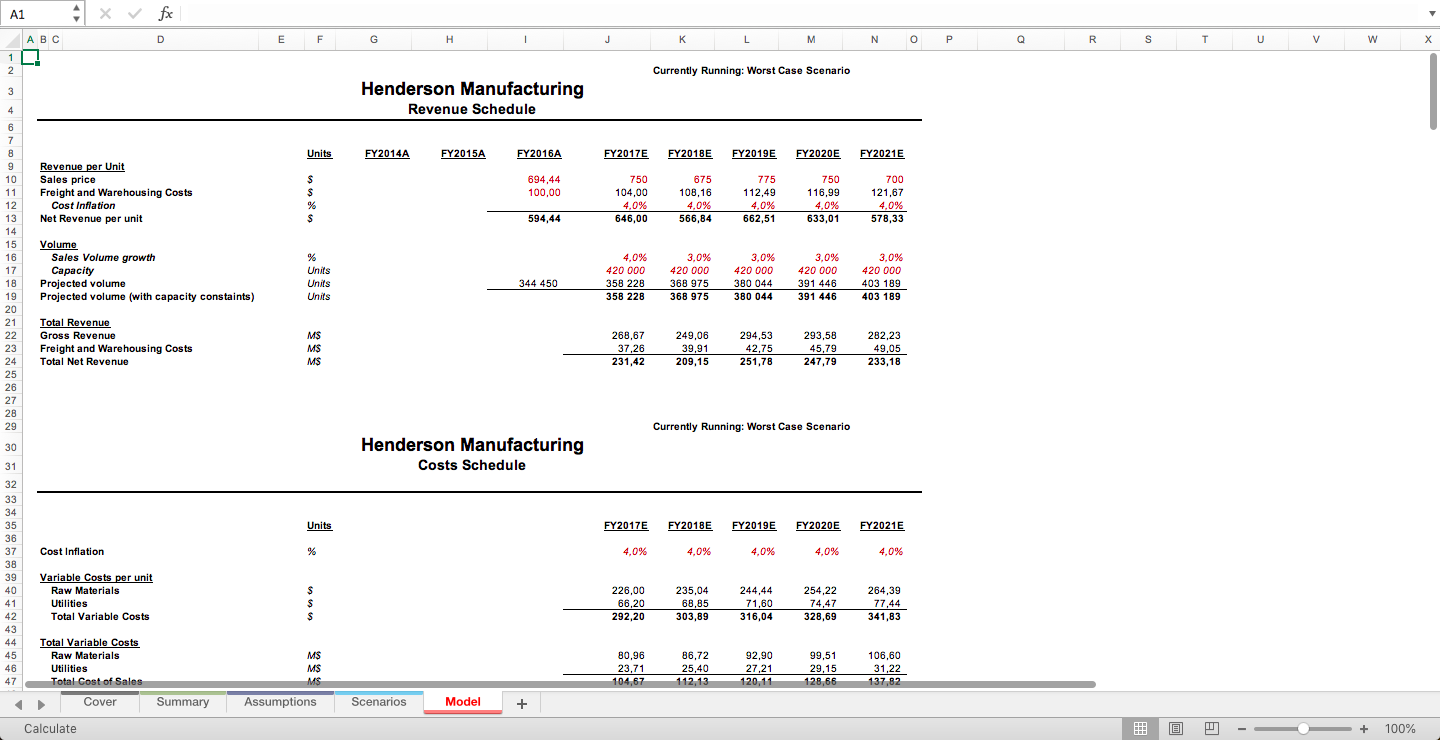Switch to Page Break Preview icon
The height and width of the screenshot is (740, 1440).
click(1211, 729)
